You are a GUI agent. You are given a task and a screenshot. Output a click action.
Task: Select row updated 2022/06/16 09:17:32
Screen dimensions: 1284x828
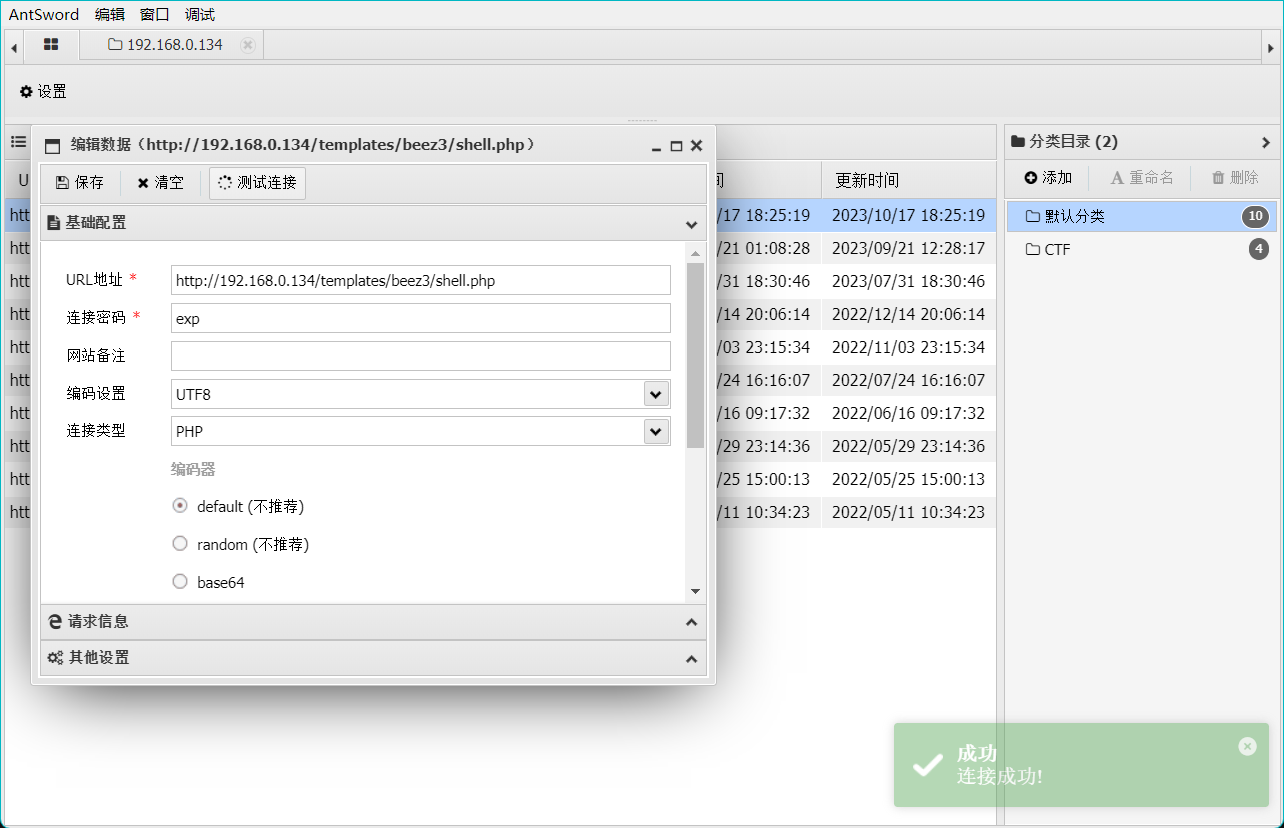pyautogui.click(x=908, y=413)
